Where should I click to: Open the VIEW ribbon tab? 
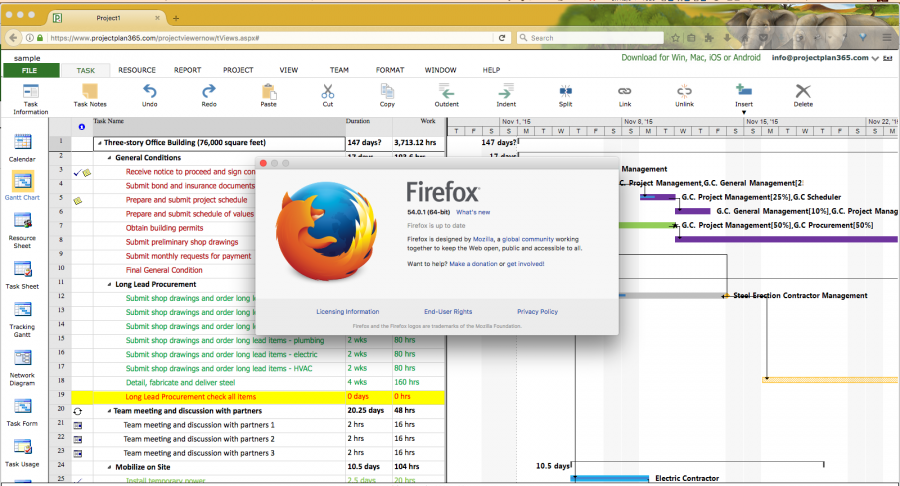click(289, 70)
